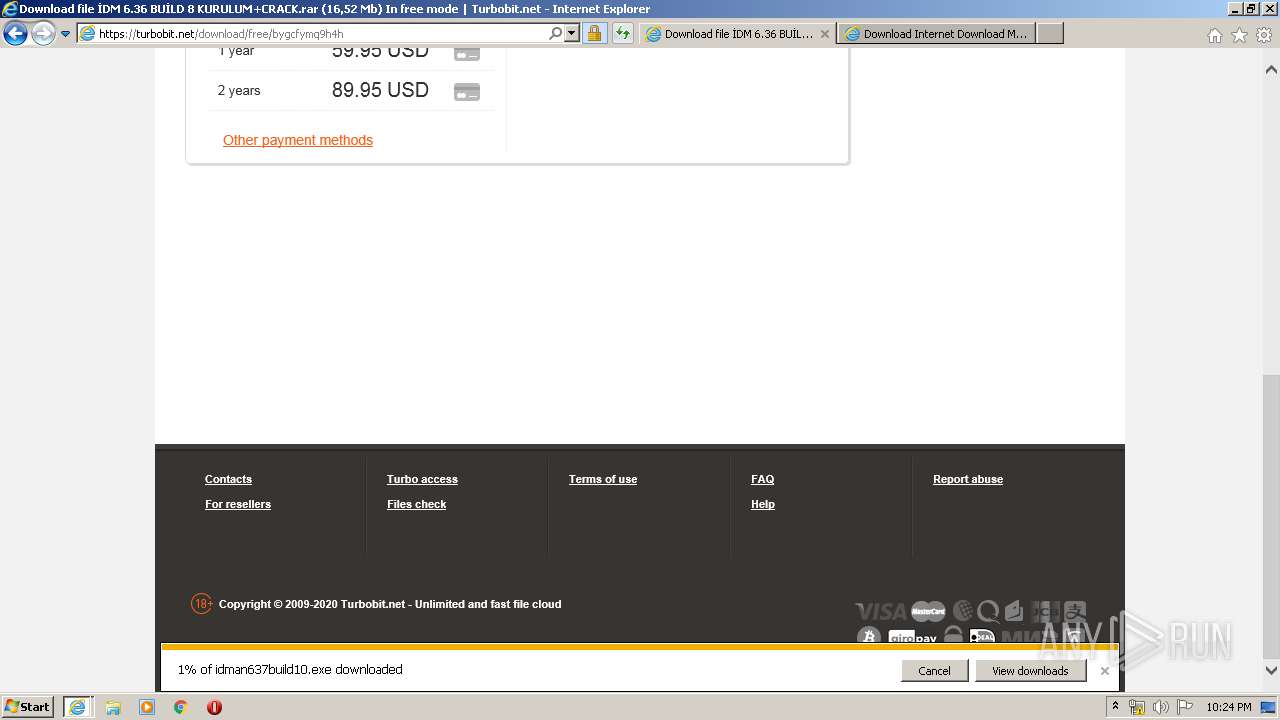Switch to Download Internet Download M... tab
1280x720 pixels.
[937, 33]
